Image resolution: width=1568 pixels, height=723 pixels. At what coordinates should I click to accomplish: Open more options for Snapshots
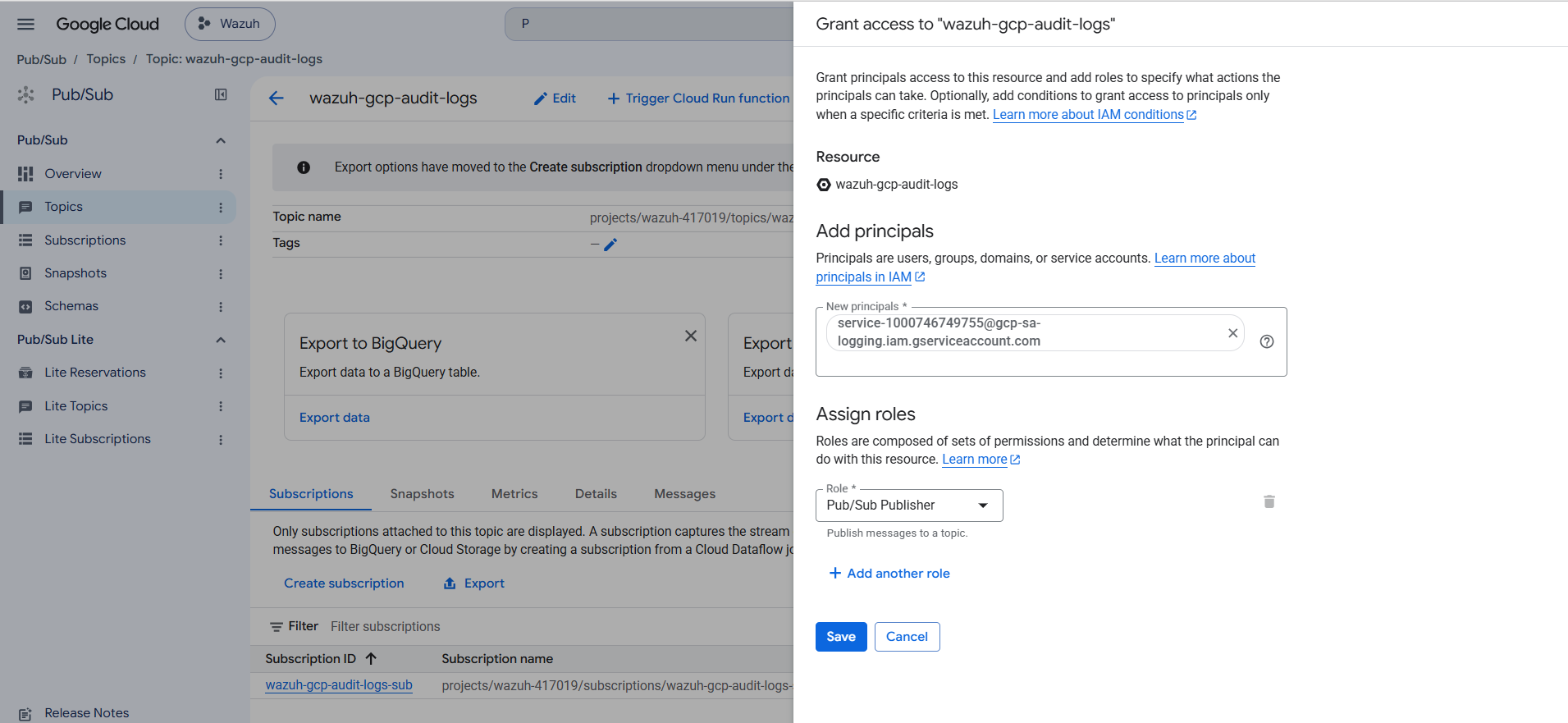[x=221, y=274]
